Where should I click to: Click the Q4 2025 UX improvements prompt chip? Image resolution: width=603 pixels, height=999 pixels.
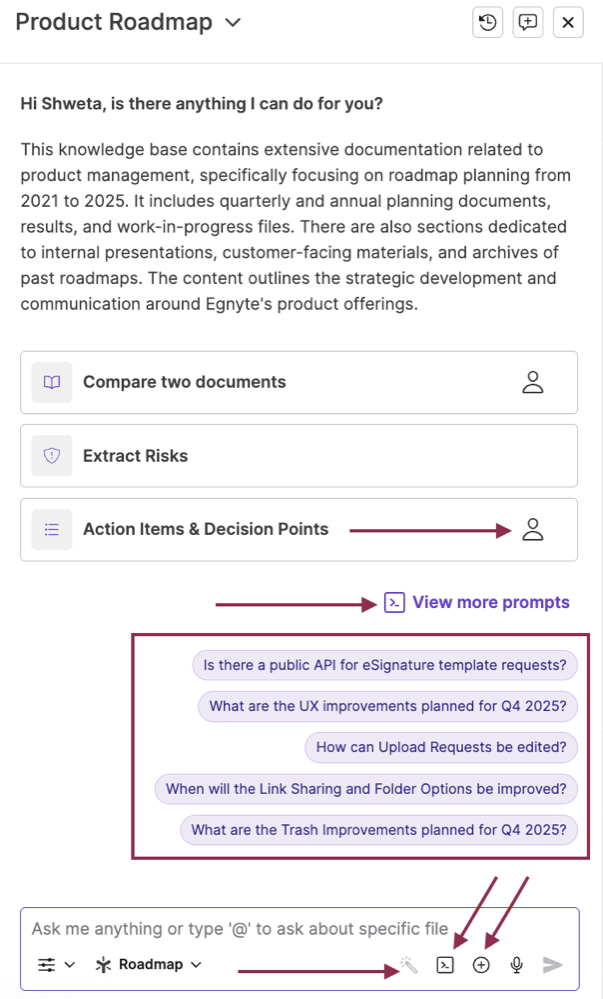(x=386, y=706)
